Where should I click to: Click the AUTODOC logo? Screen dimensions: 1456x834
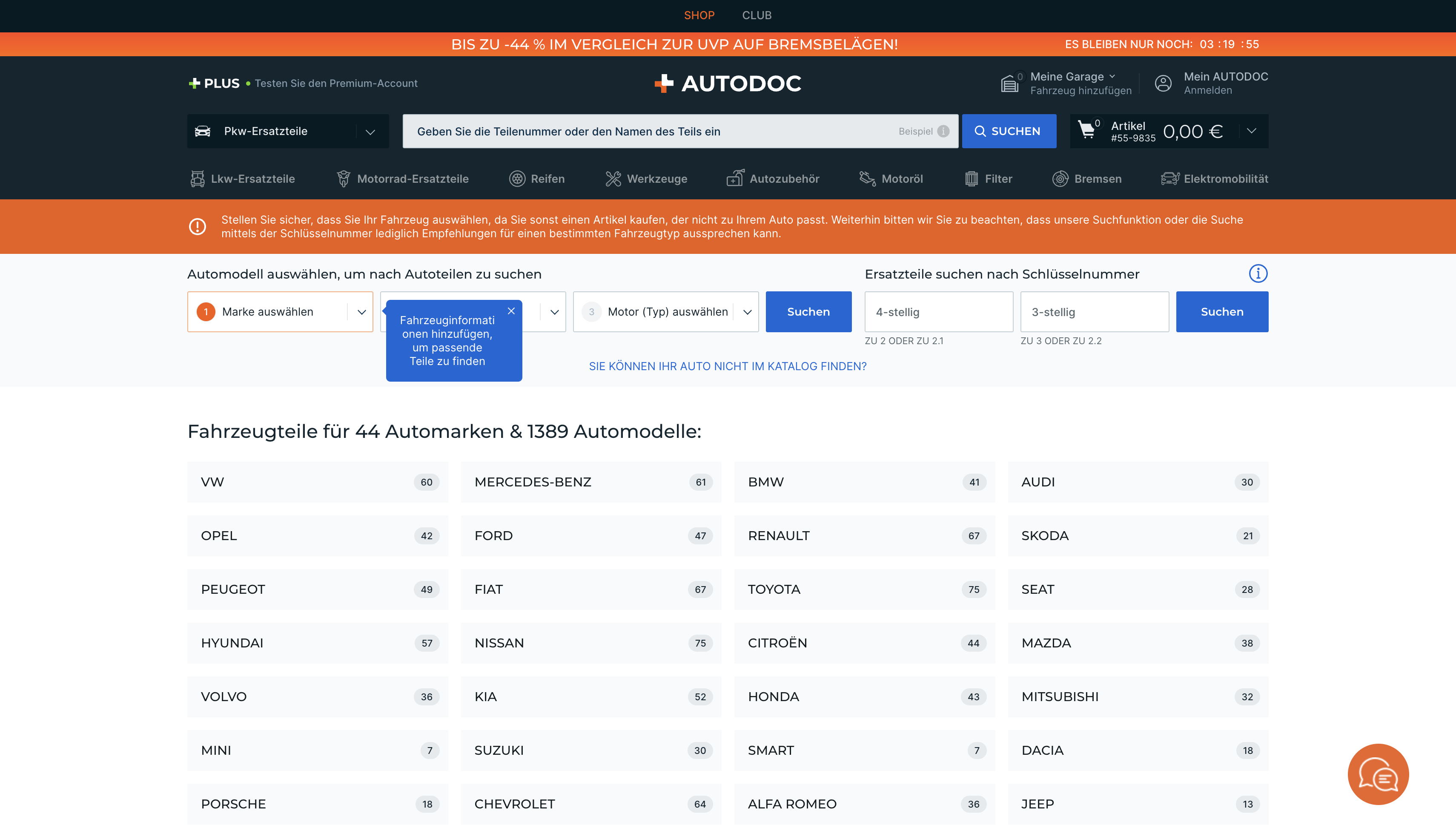[728, 83]
